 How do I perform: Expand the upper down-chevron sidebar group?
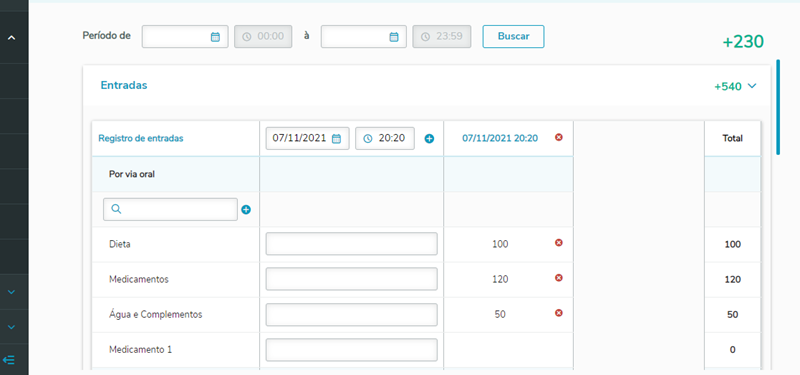coord(12,292)
